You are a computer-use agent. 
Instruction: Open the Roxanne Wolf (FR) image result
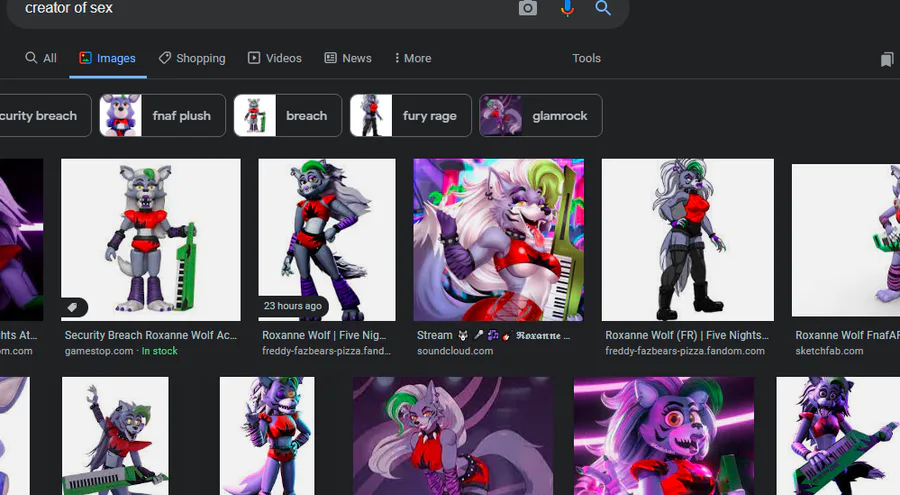[688, 239]
